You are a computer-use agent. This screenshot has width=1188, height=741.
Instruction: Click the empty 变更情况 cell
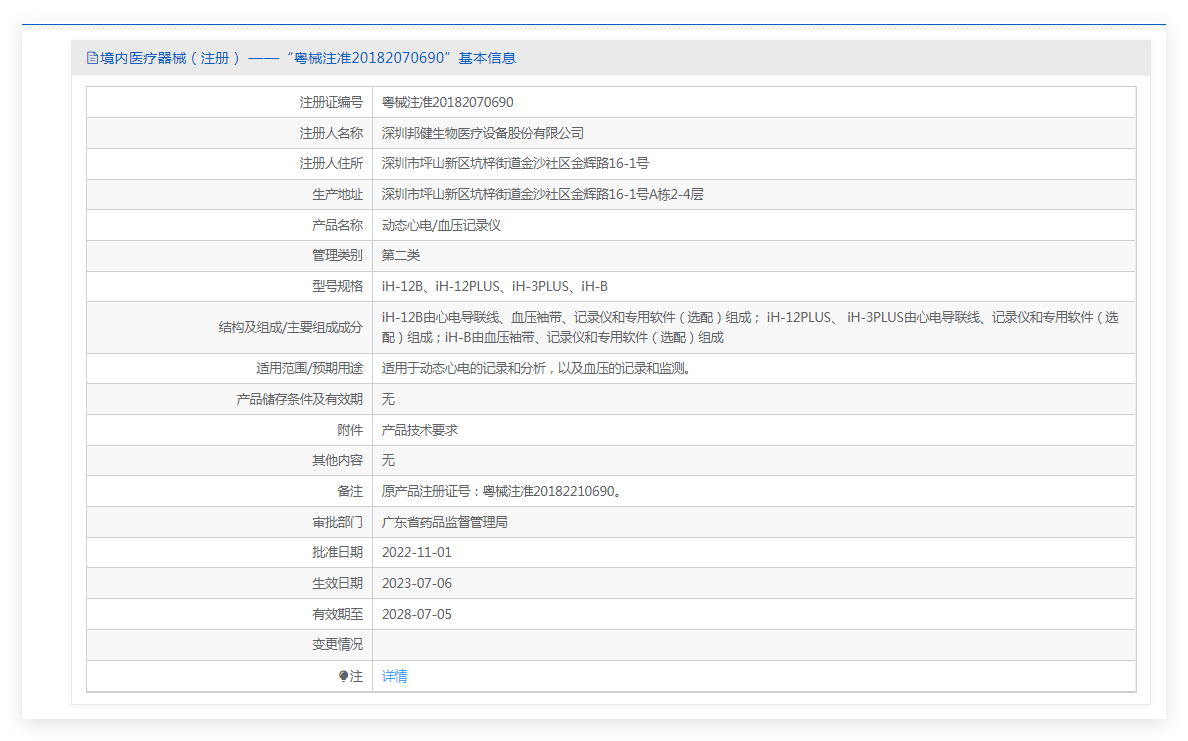coord(754,645)
